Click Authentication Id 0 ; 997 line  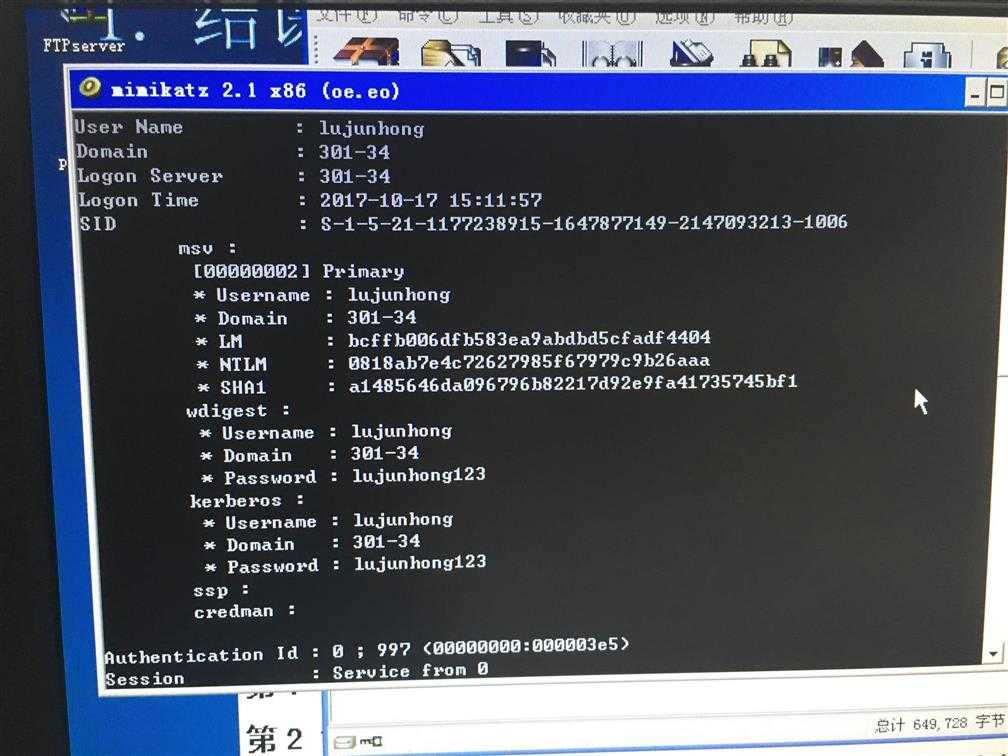(x=366, y=651)
